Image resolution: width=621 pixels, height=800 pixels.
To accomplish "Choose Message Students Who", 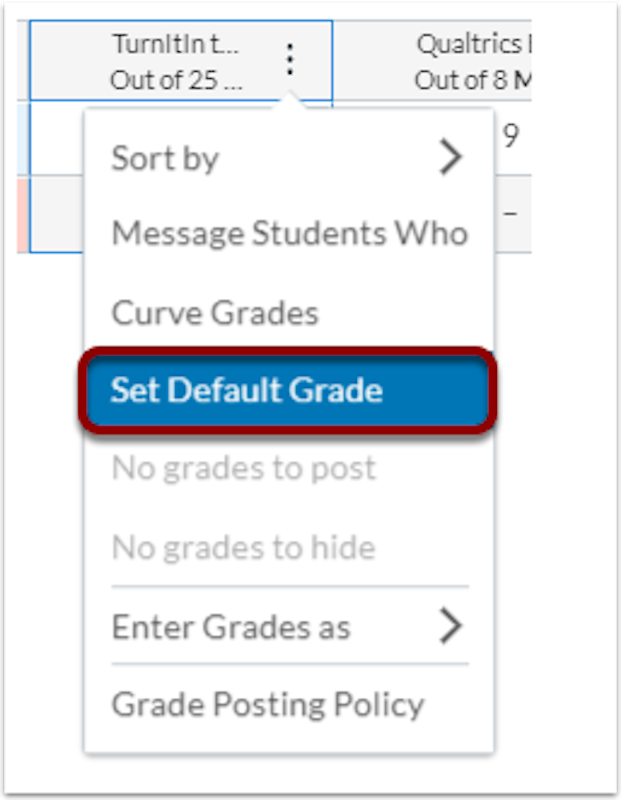I will click(x=289, y=233).
